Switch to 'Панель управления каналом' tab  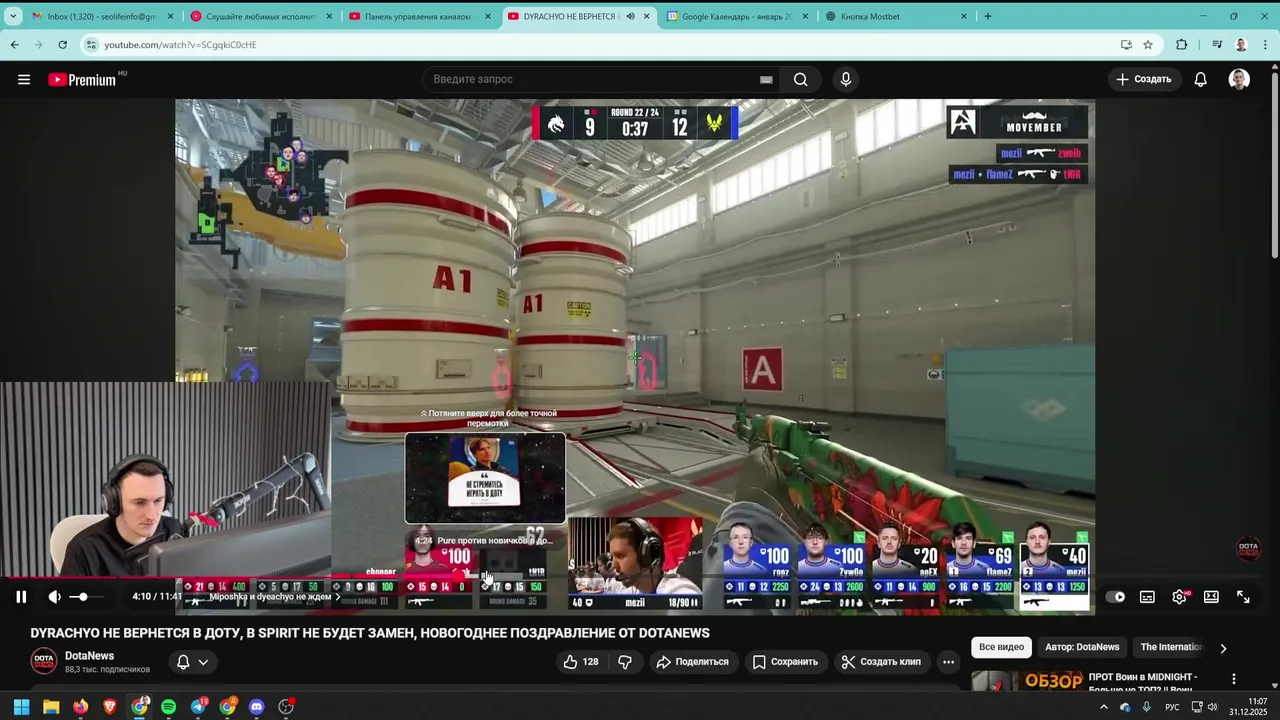pos(417,16)
